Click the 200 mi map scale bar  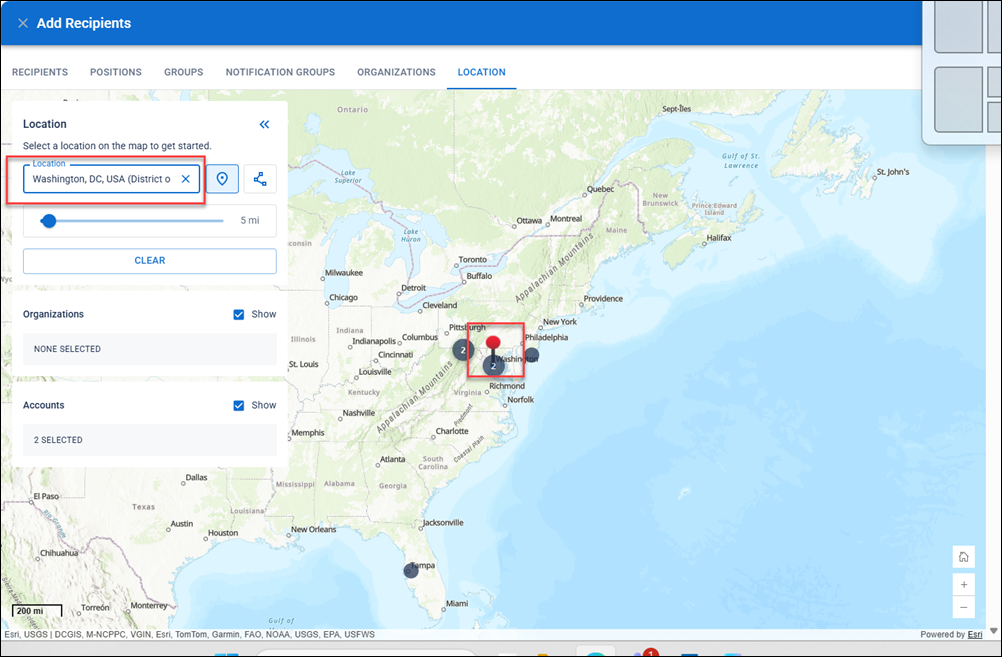(x=37, y=610)
